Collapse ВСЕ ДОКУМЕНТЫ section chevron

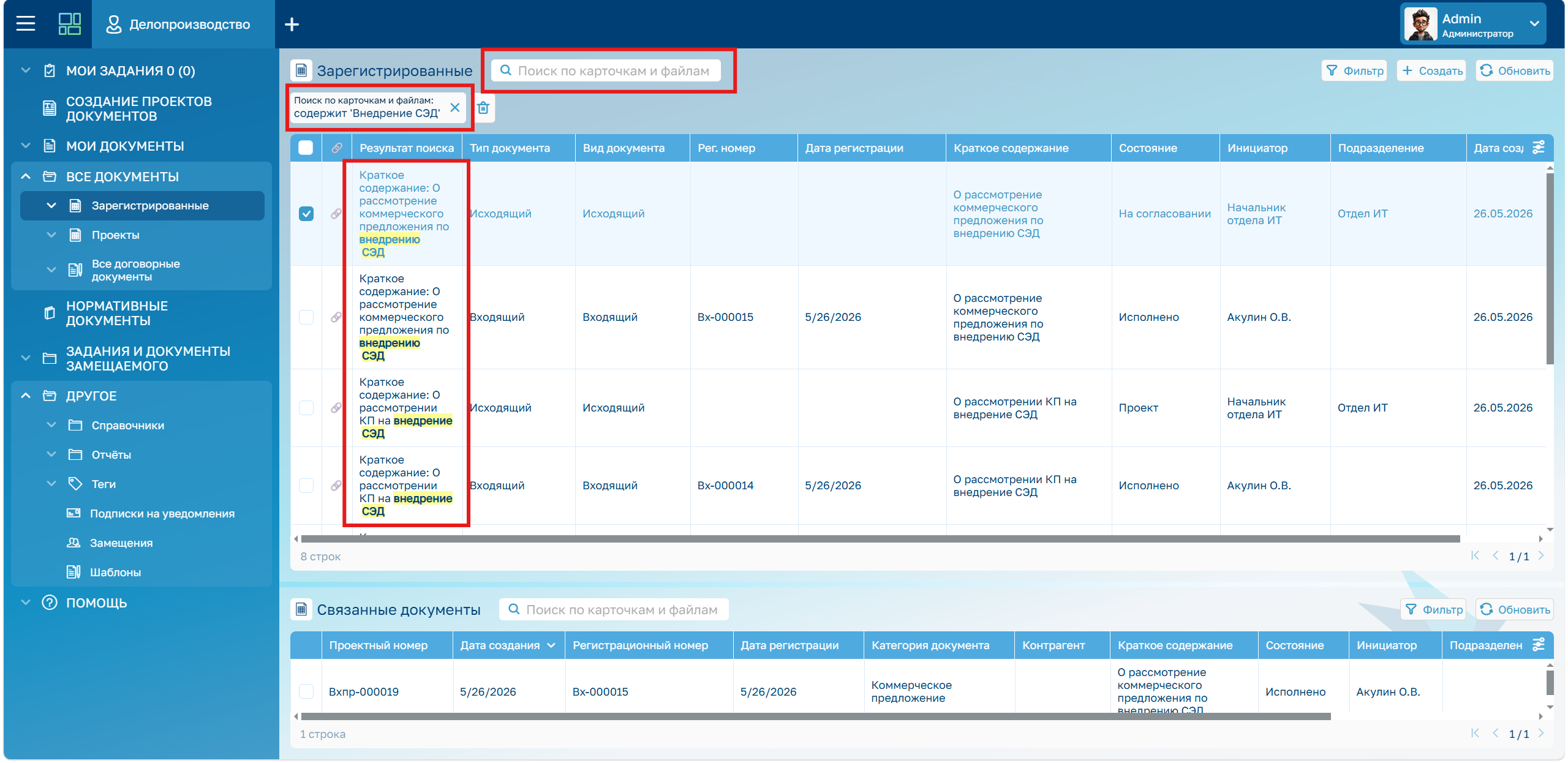26,176
